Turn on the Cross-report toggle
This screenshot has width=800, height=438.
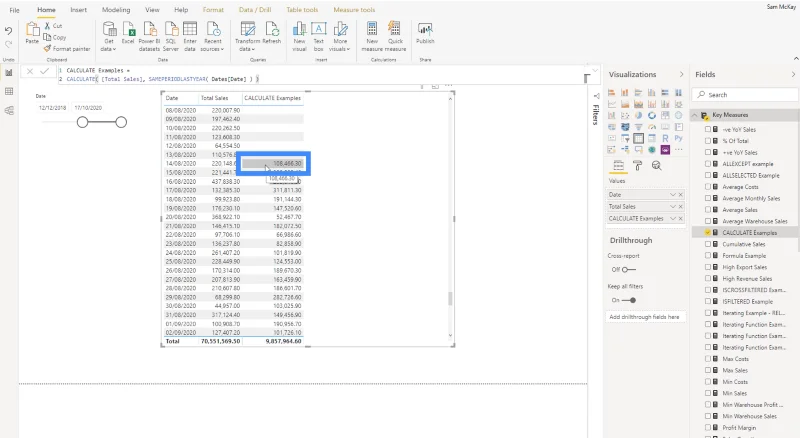pos(629,270)
